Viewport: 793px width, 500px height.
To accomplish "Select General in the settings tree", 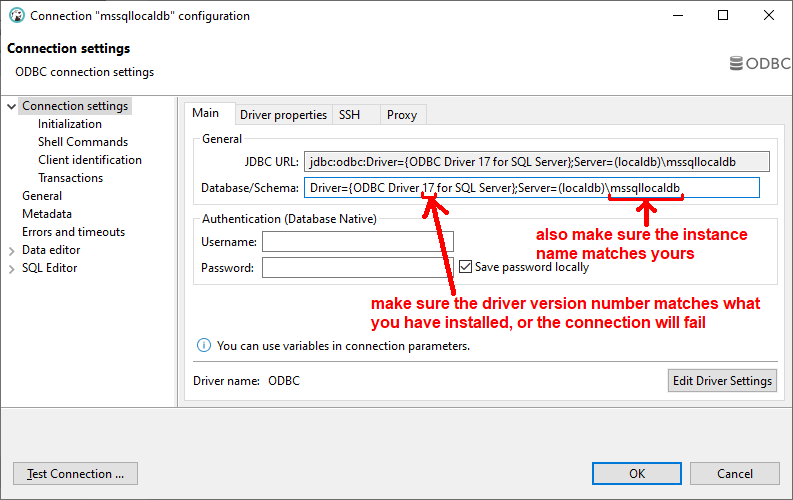I will 42,196.
